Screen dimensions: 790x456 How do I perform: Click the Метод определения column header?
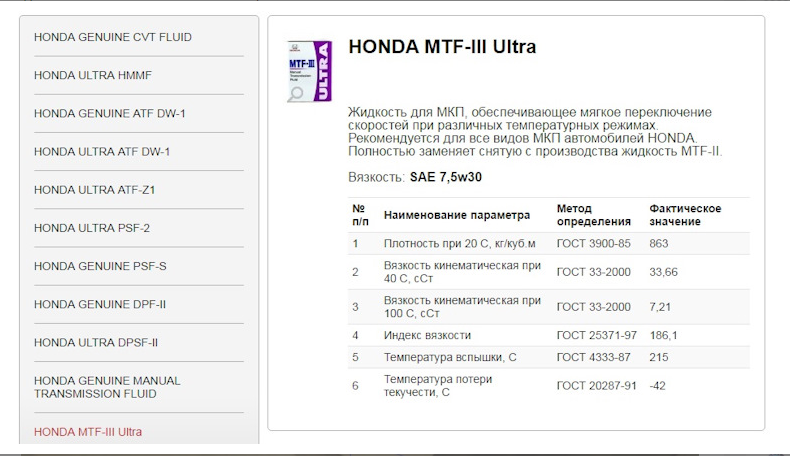[594, 215]
